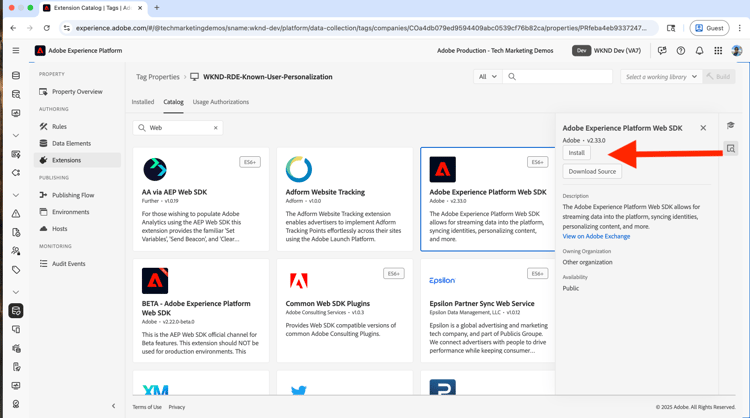Image resolution: width=750 pixels, height=418 pixels.
Task: Reload the browser page
Action: pos(46,28)
